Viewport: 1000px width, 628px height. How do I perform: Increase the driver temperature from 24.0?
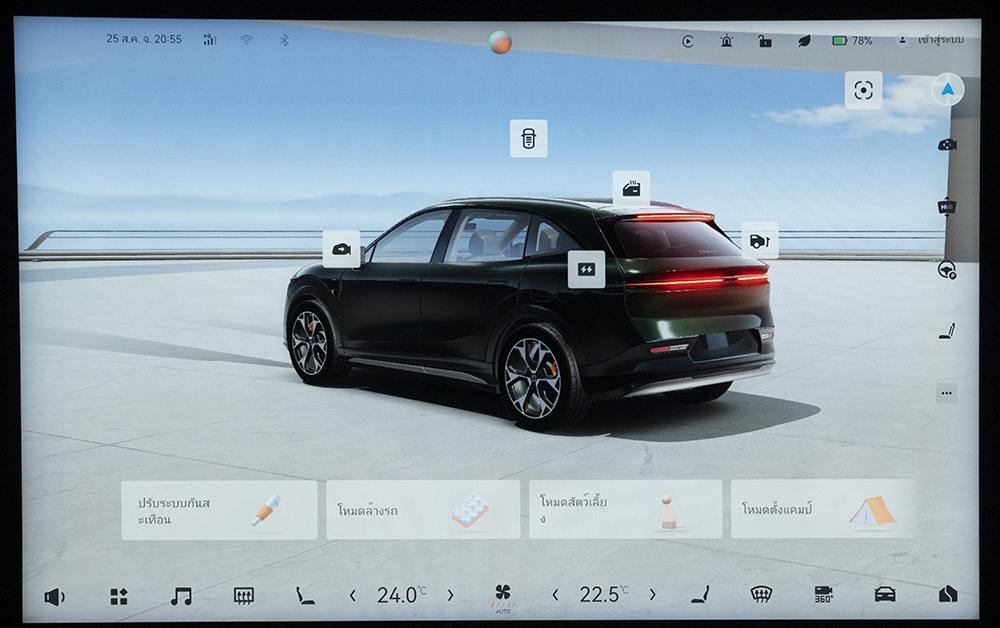[450, 595]
